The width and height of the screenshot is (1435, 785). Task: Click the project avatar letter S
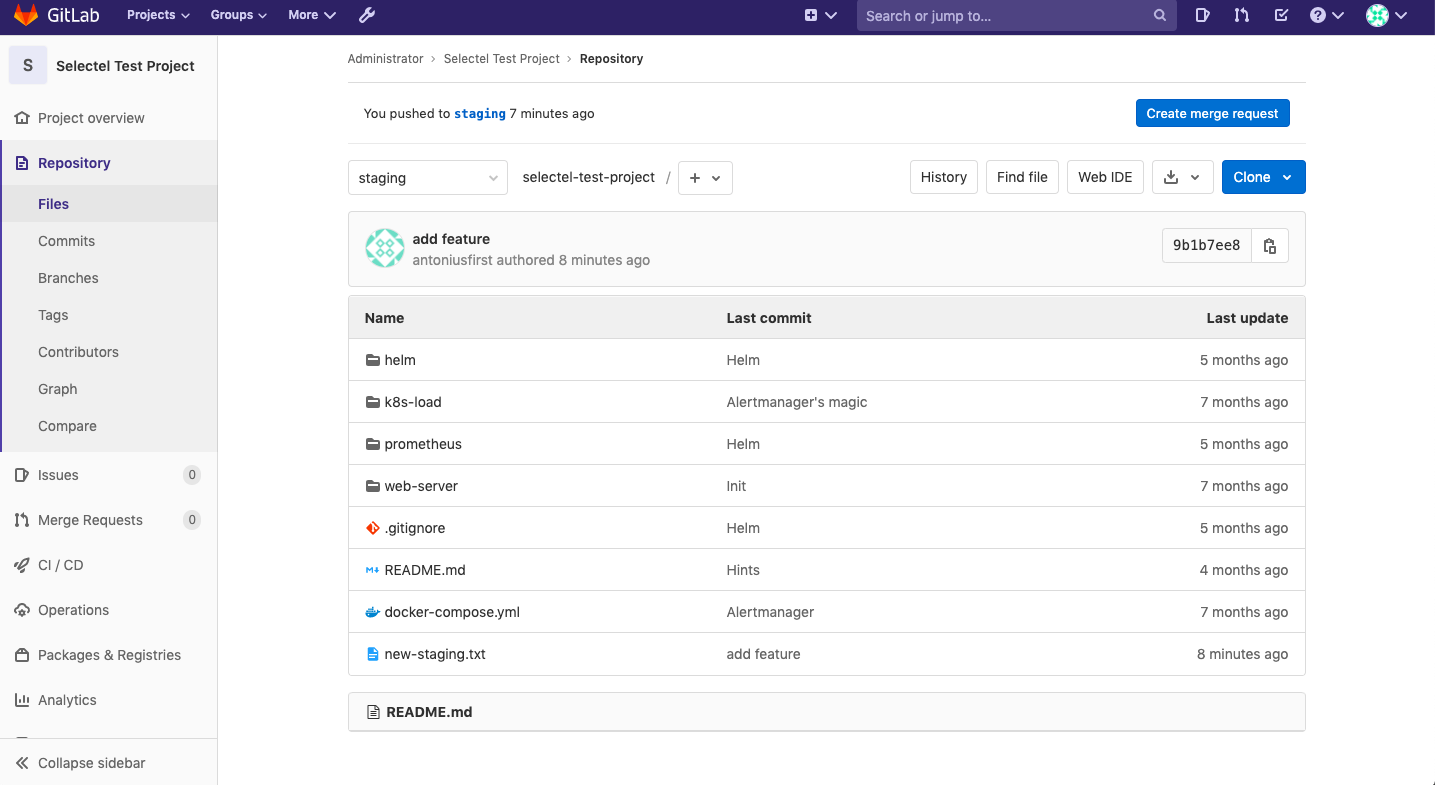(x=28, y=65)
